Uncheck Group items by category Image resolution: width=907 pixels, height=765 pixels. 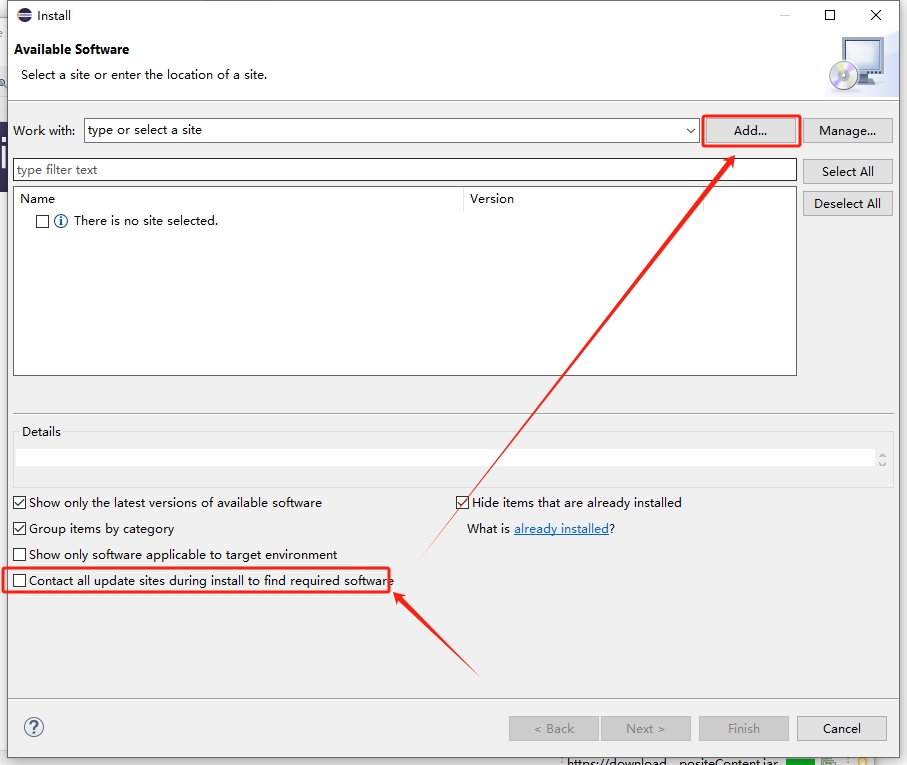click(20, 529)
